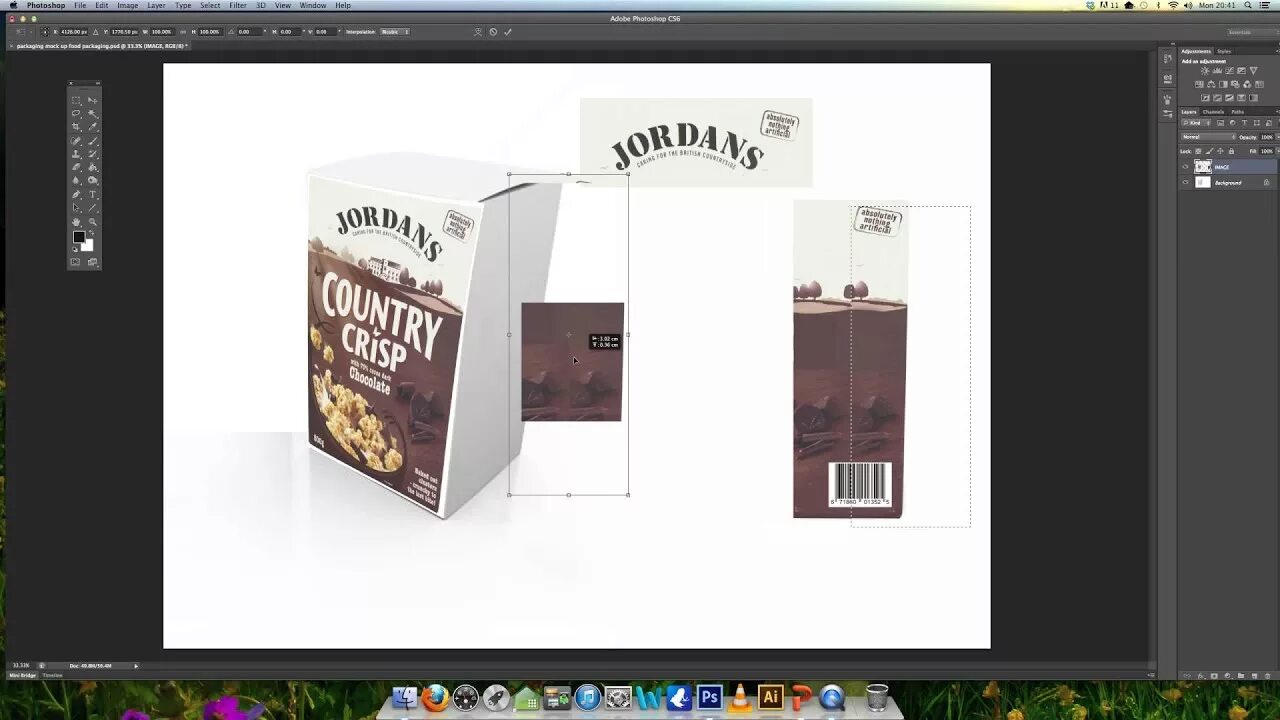Toggle maintain aspect ratio link
Viewport: 1280px width, 720px height.
(182, 32)
